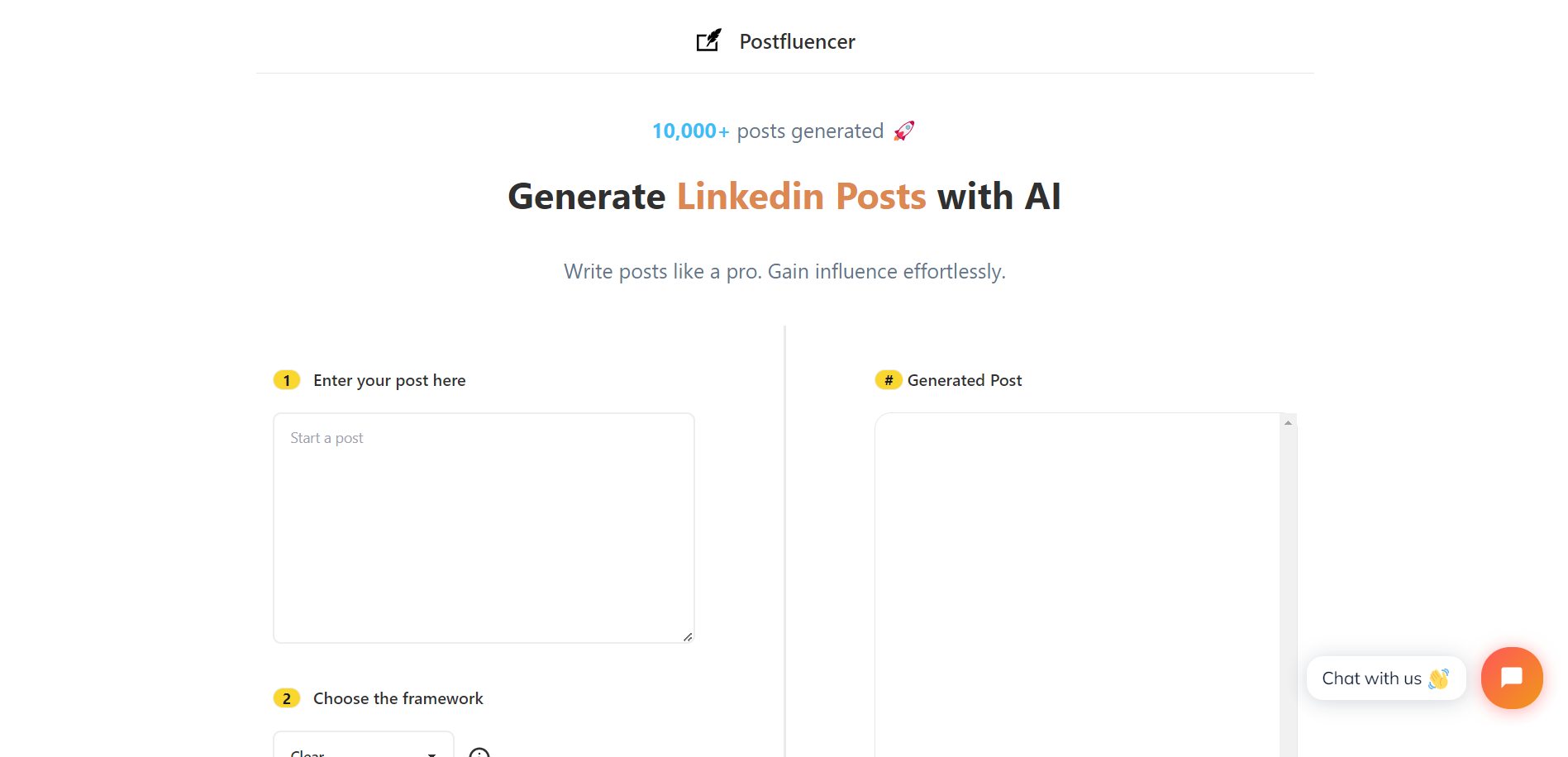
Task: Click the Postfluencer title in the header
Action: point(796,40)
